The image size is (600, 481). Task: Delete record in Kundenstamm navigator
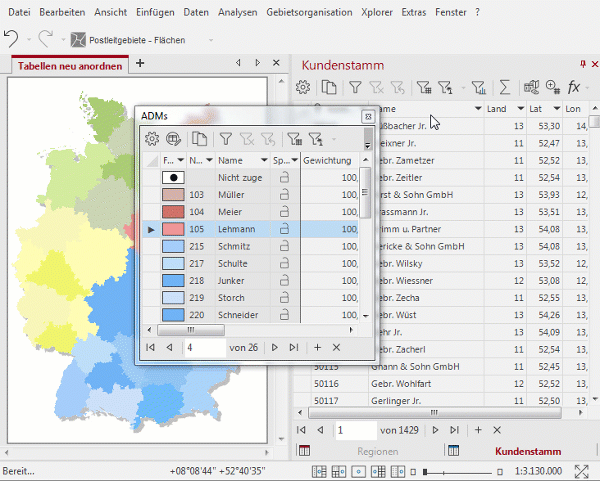click(497, 430)
